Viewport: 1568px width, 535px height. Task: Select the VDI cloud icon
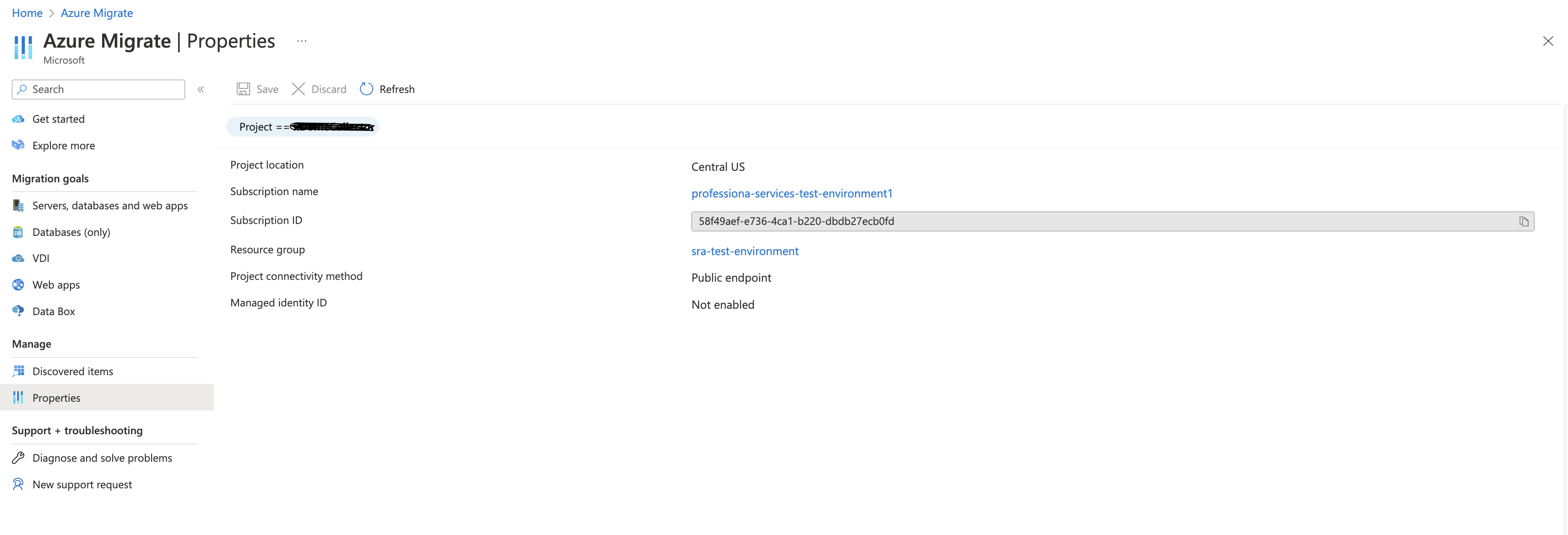pyautogui.click(x=18, y=259)
